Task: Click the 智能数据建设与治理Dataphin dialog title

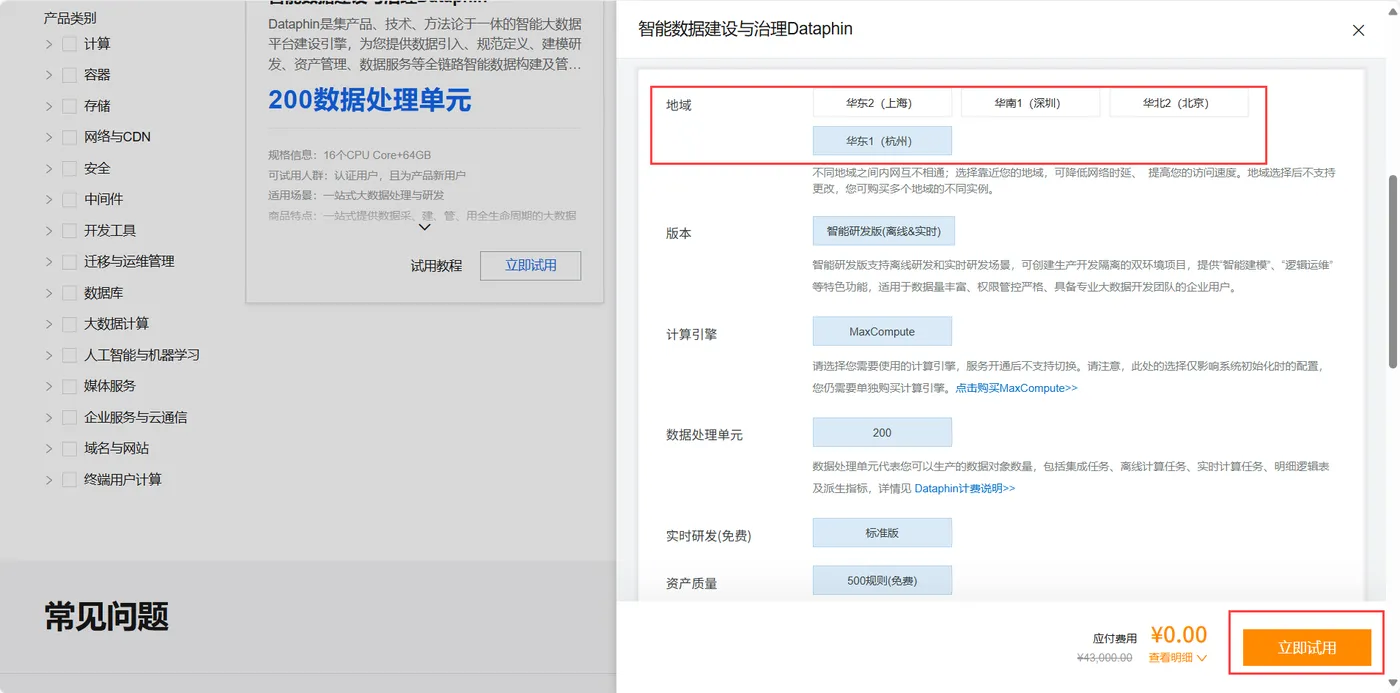Action: 746,29
